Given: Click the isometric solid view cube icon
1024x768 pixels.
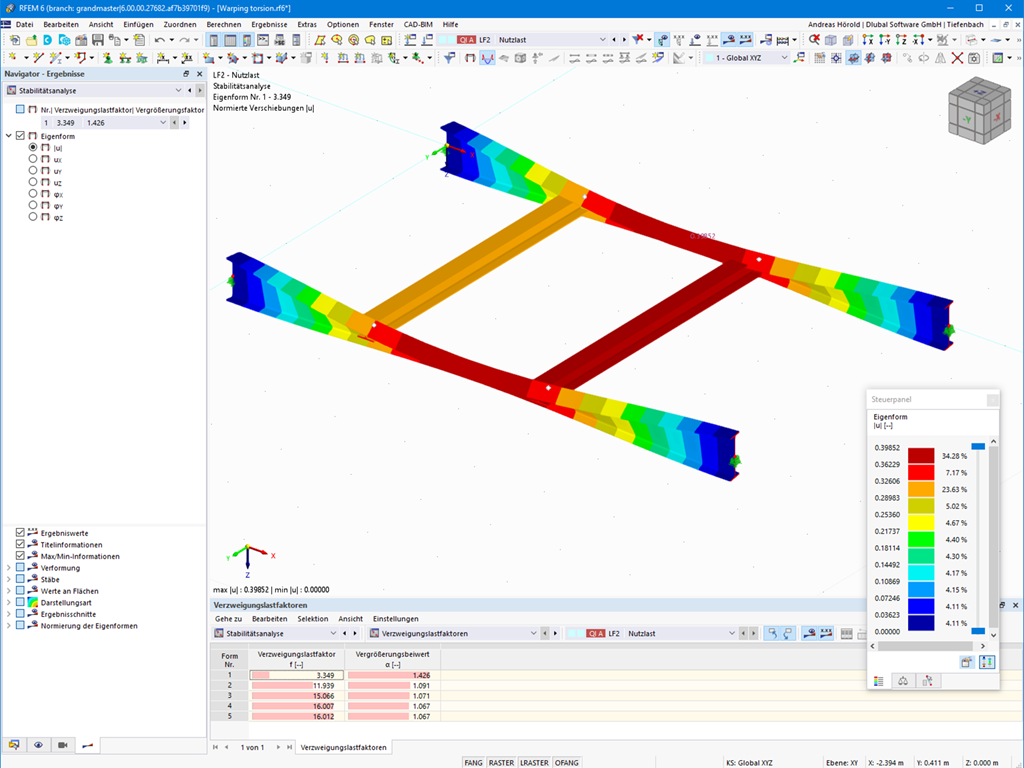Looking at the screenshot, I should coord(831,40).
